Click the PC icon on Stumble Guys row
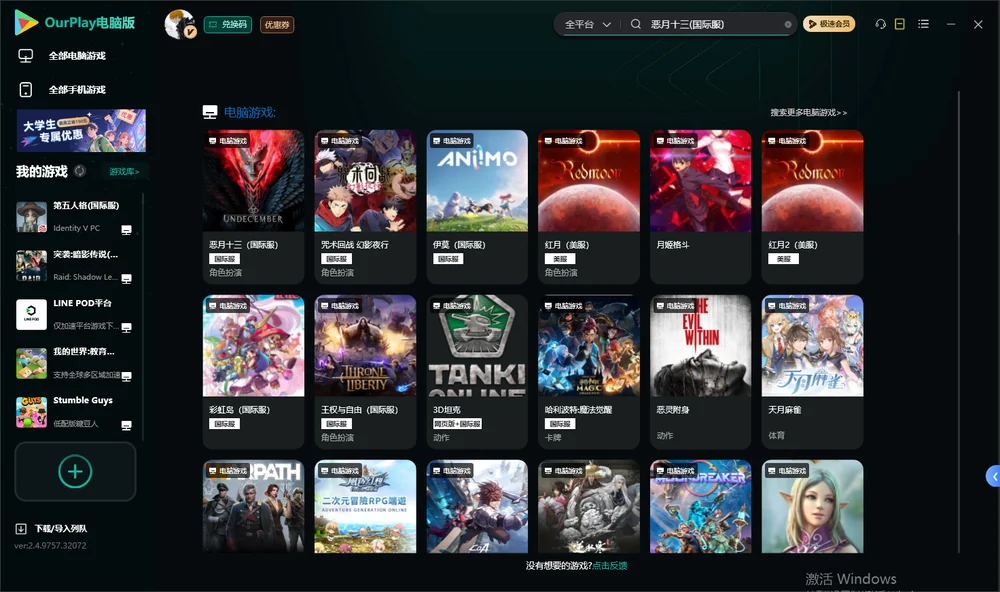1000x592 pixels. pyautogui.click(x=126, y=425)
